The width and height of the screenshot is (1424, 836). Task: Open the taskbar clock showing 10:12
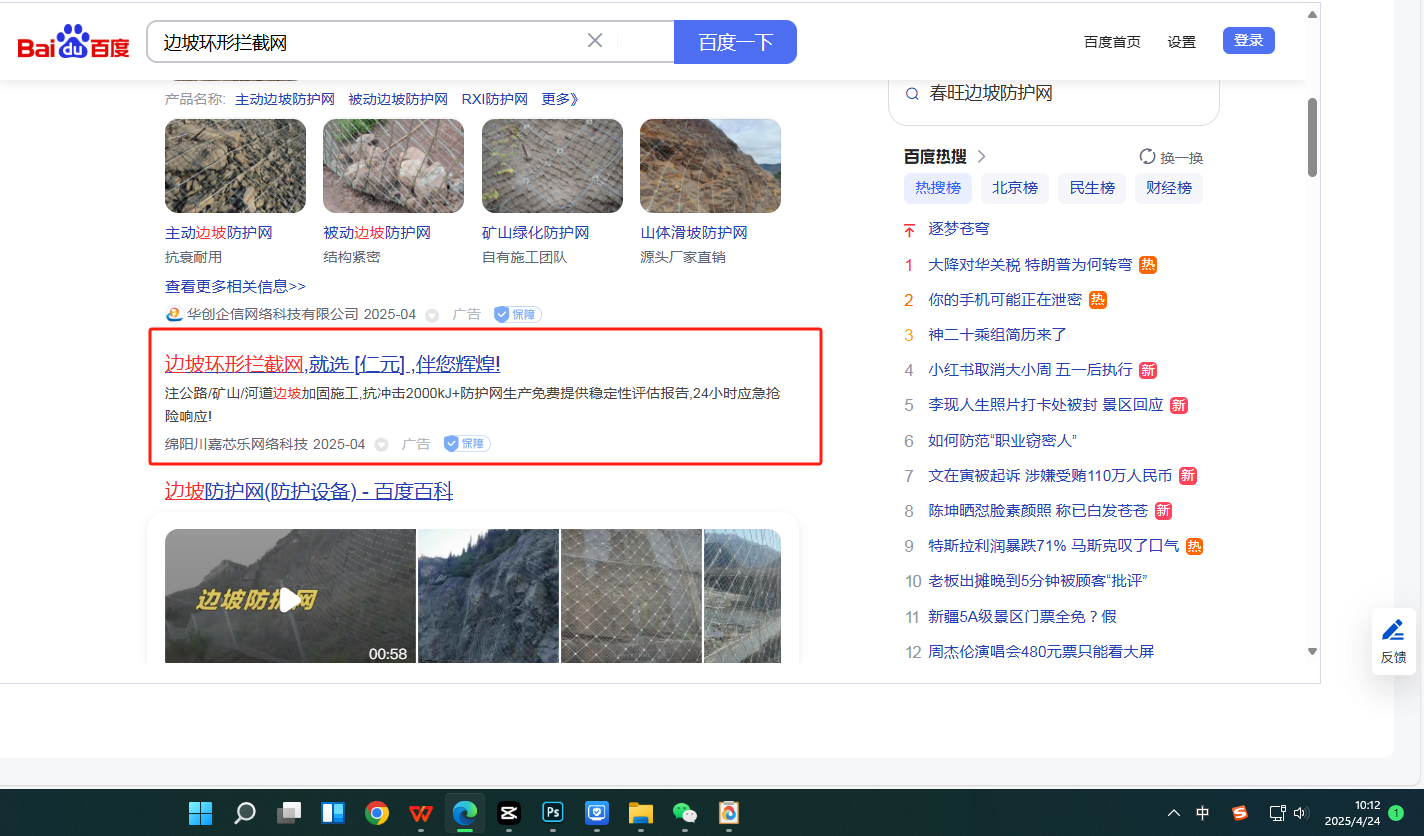[1352, 813]
